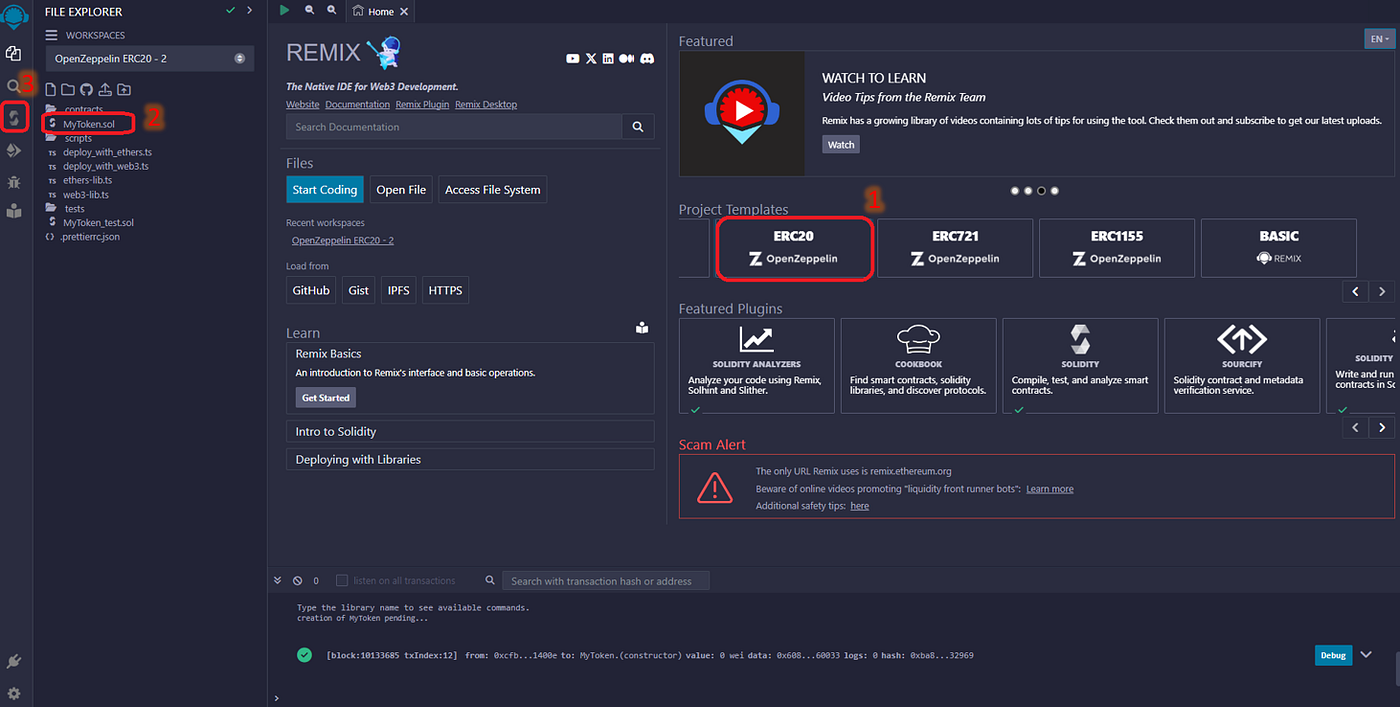The width and height of the screenshot is (1400, 707).
Task: Play the Watch to Learn video thumbnail
Action: (742, 114)
